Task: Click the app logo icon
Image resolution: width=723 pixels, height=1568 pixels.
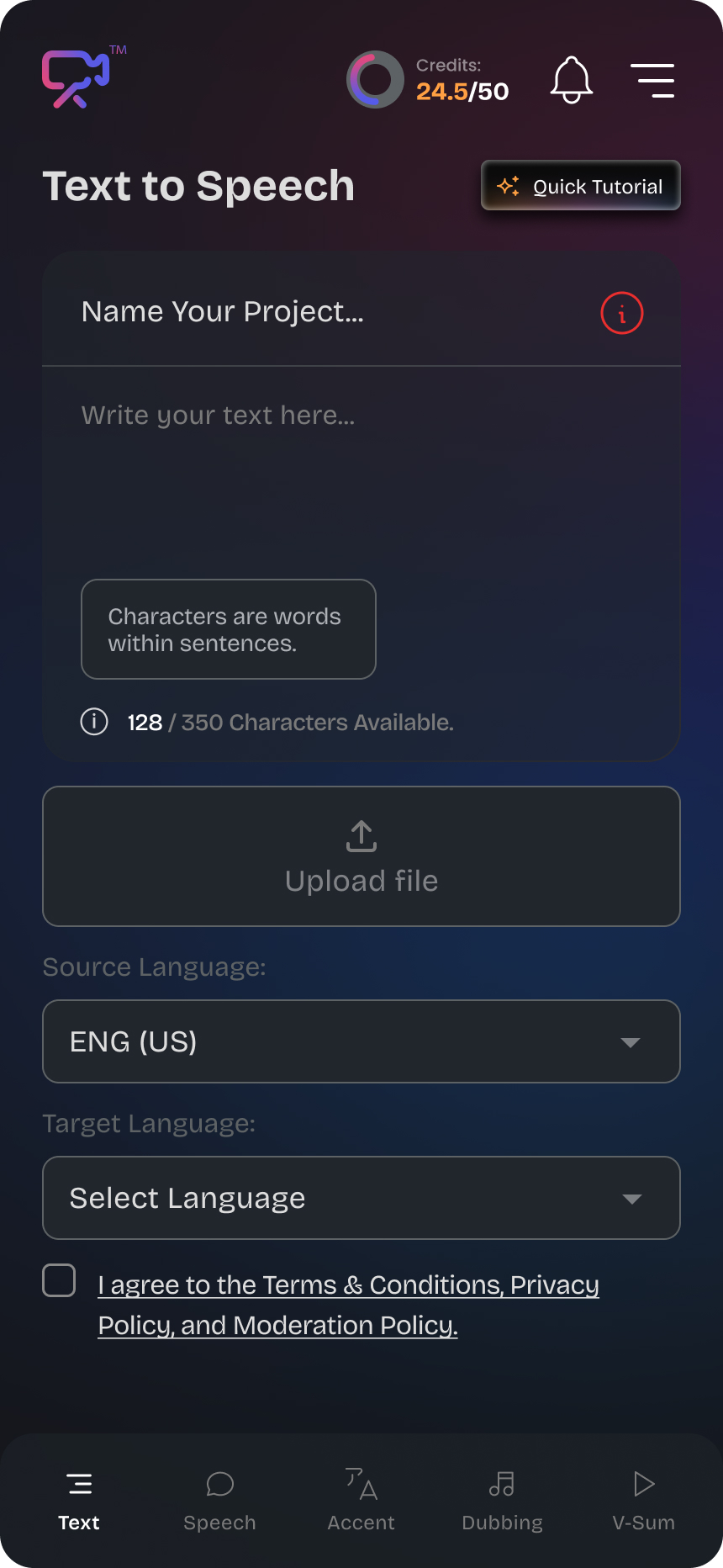Action: [77, 79]
